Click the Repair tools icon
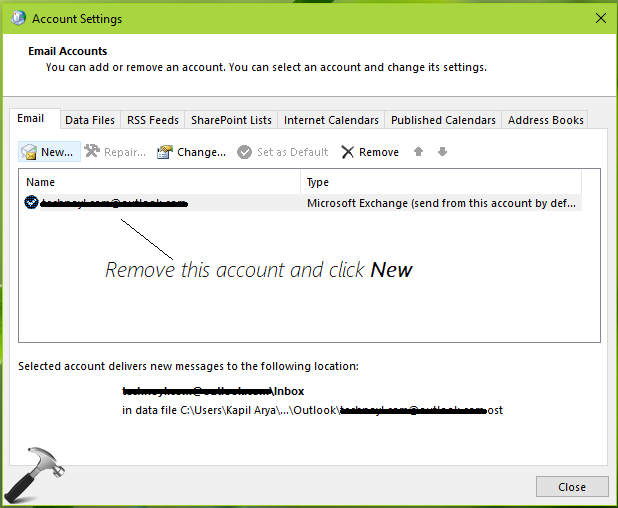 click(x=92, y=151)
